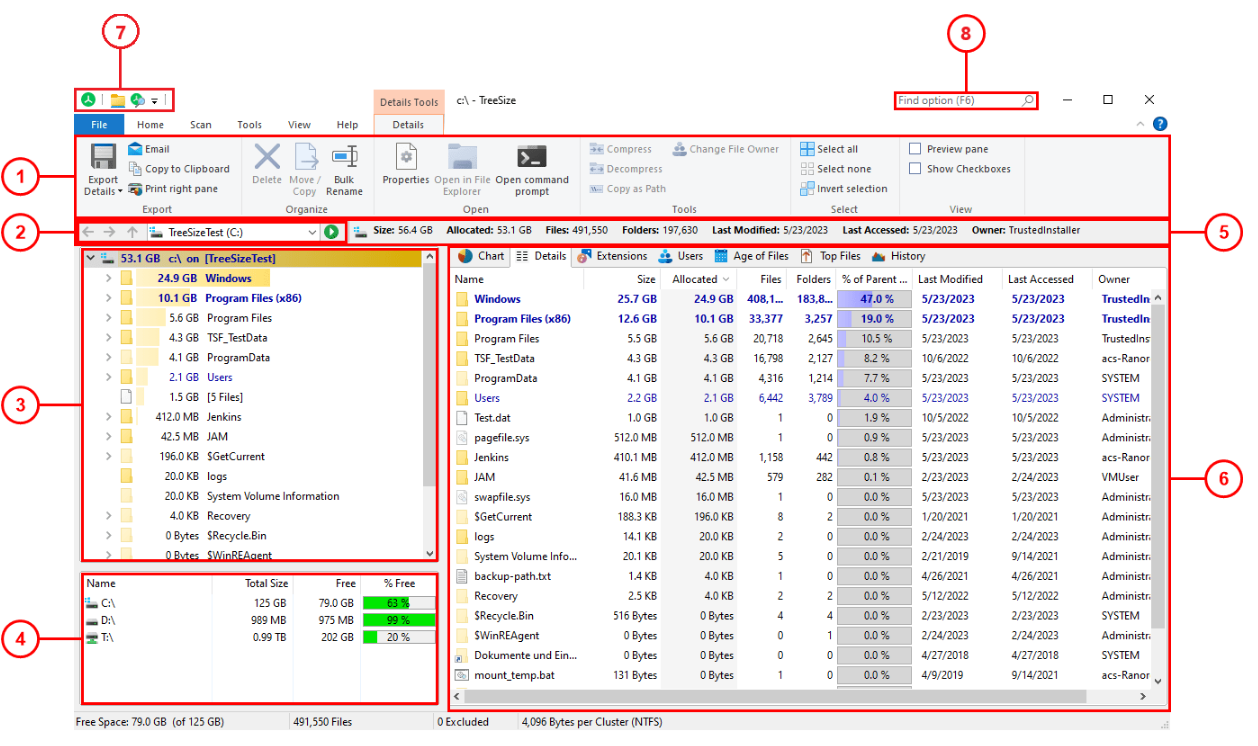The image size is (1258, 746).
Task: Click Open in File Explorer icon
Action: pyautogui.click(x=463, y=158)
